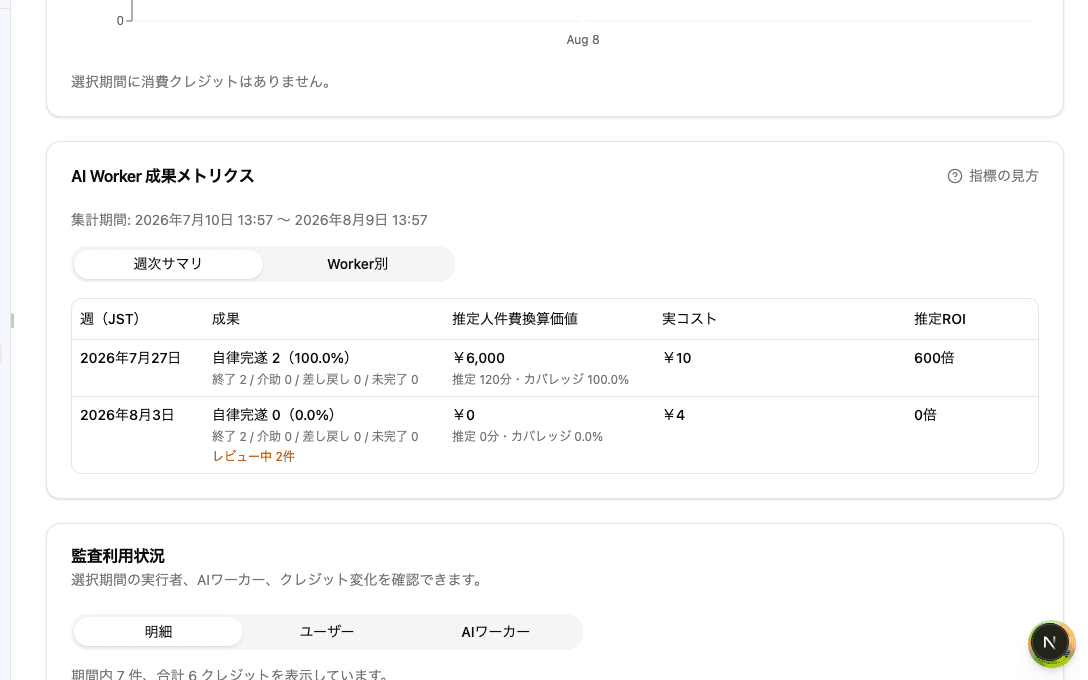Click the Aug 8 chart axis label

[x=583, y=40]
